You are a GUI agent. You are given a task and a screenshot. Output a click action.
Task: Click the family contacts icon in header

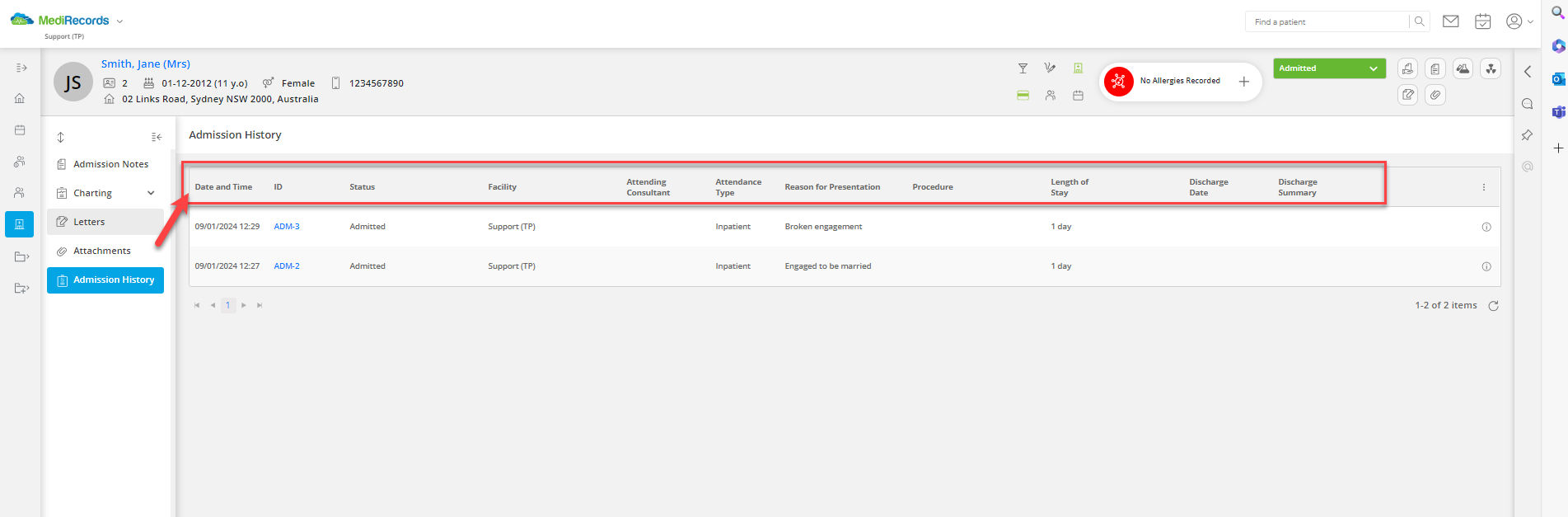[x=1051, y=96]
